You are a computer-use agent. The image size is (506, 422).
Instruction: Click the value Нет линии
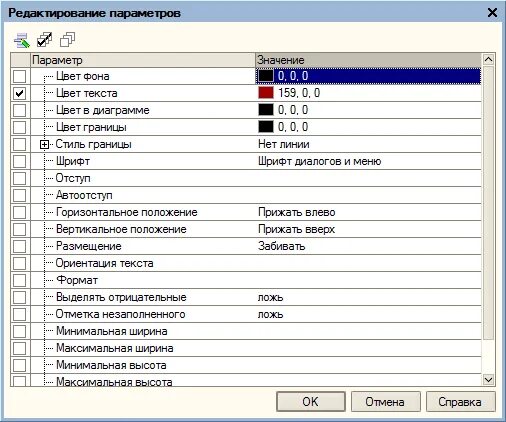tap(284, 144)
